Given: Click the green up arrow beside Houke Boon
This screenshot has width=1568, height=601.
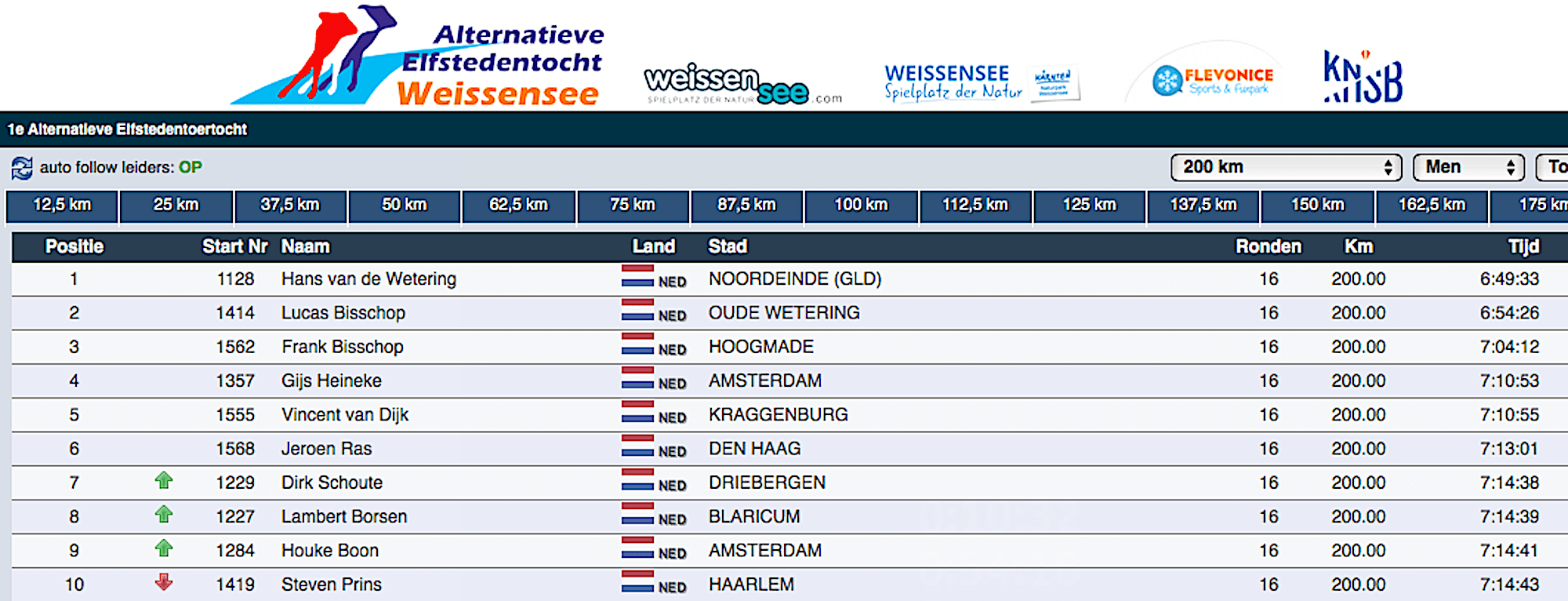Looking at the screenshot, I should point(163,548).
